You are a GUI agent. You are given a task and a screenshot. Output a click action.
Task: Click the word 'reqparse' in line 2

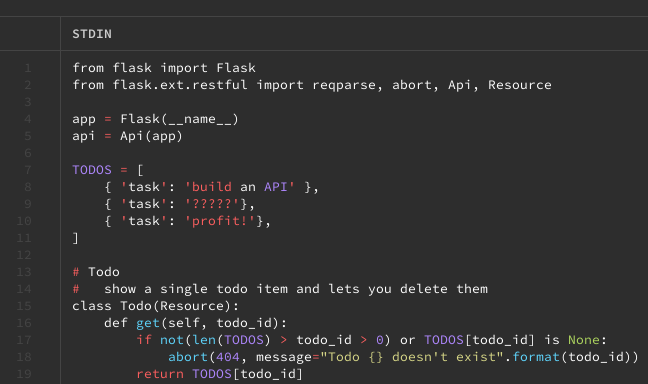click(344, 85)
